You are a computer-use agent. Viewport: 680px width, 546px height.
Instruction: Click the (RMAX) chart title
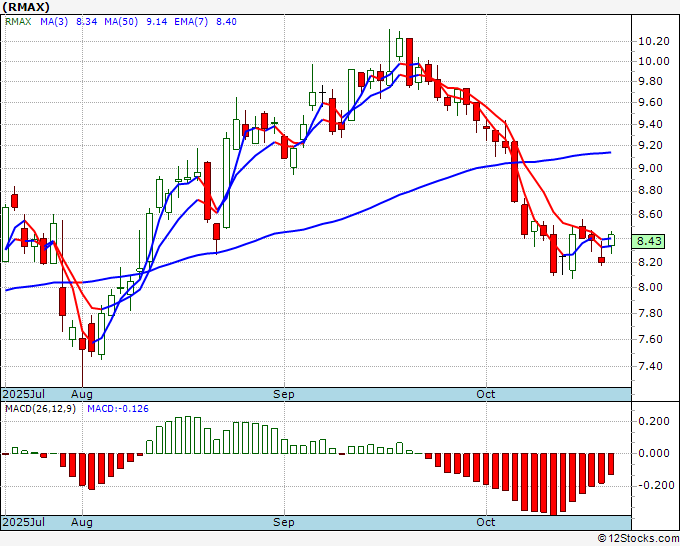point(26,7)
